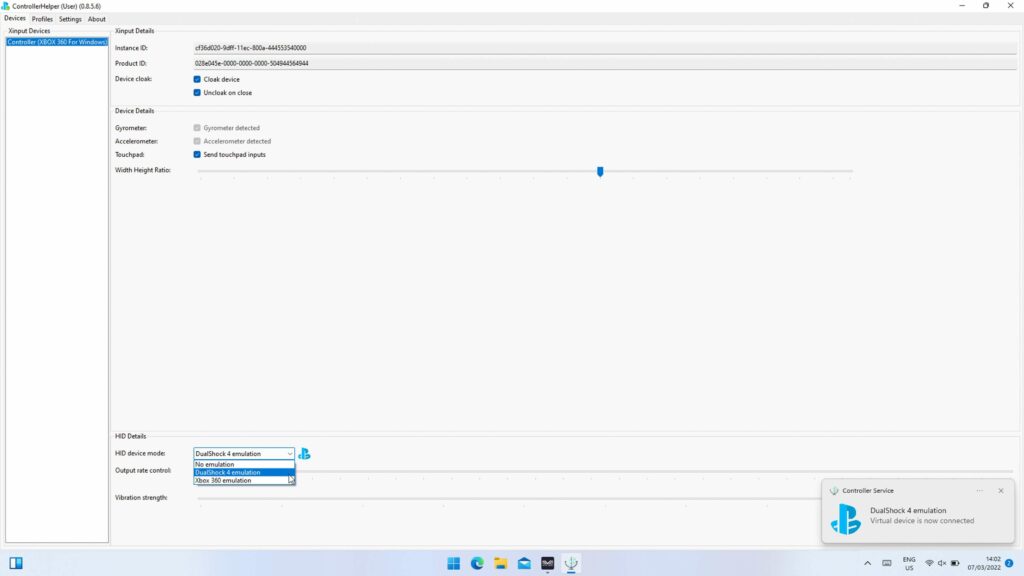This screenshot has height=576, width=1024.
Task: Open the Windows Start menu
Action: click(453, 563)
